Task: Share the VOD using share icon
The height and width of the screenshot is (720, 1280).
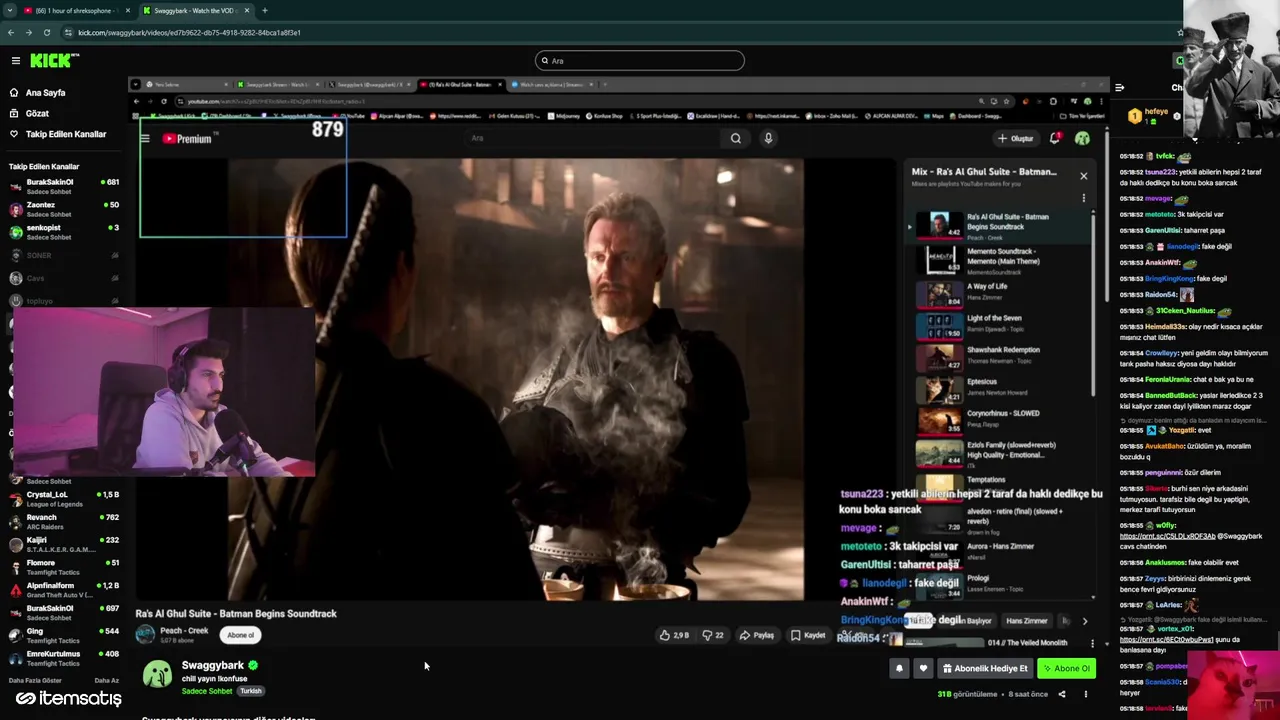Action: [1062, 694]
